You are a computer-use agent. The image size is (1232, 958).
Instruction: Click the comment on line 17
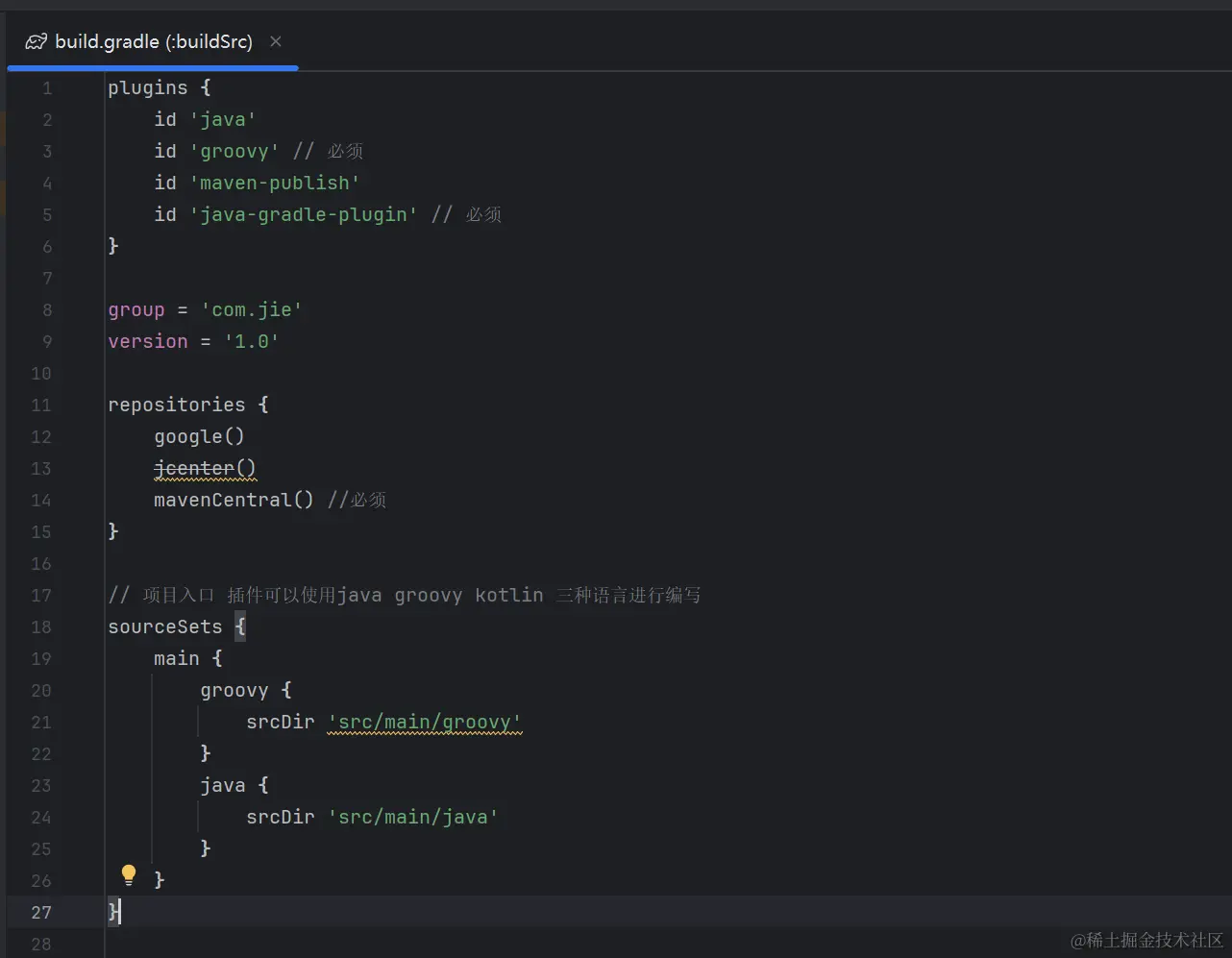coord(405,595)
